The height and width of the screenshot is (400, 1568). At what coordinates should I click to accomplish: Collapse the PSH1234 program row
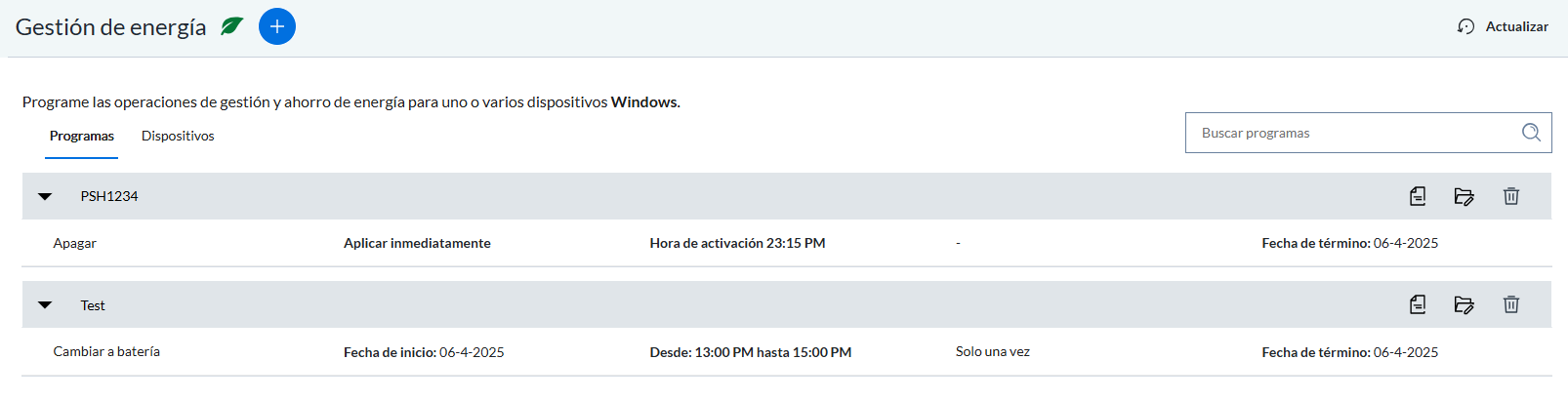click(x=45, y=196)
